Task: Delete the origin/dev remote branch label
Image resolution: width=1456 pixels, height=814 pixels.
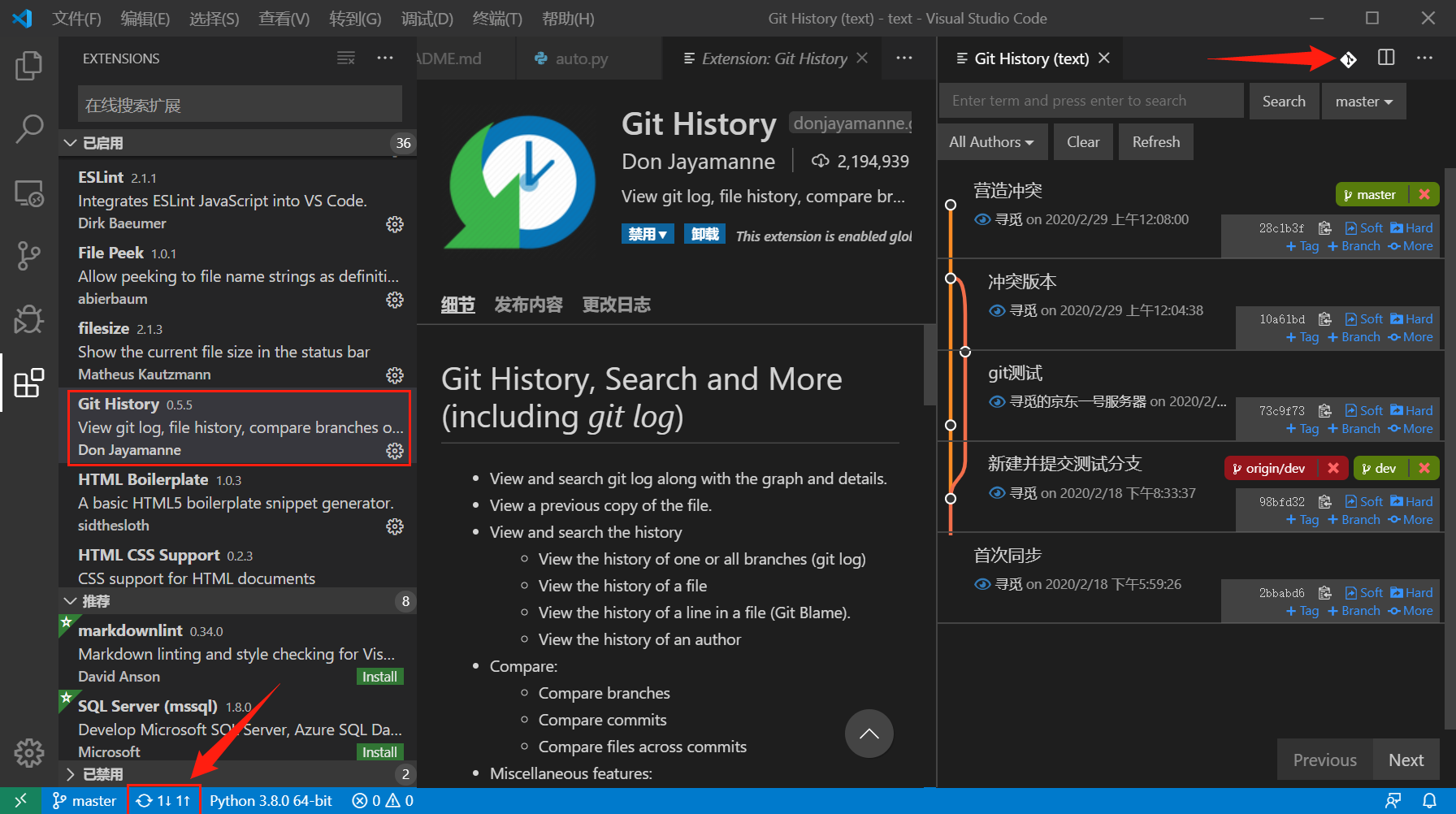Action: [1333, 469]
